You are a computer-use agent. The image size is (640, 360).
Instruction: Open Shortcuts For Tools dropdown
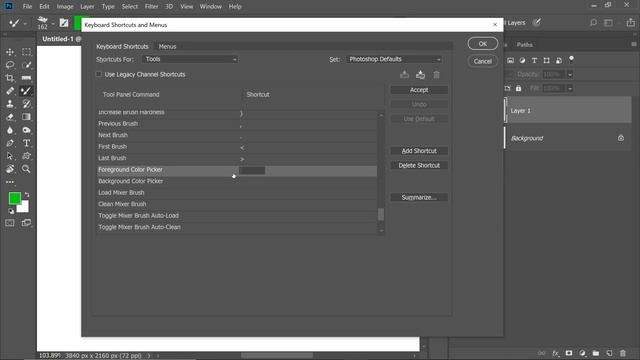tap(190, 59)
